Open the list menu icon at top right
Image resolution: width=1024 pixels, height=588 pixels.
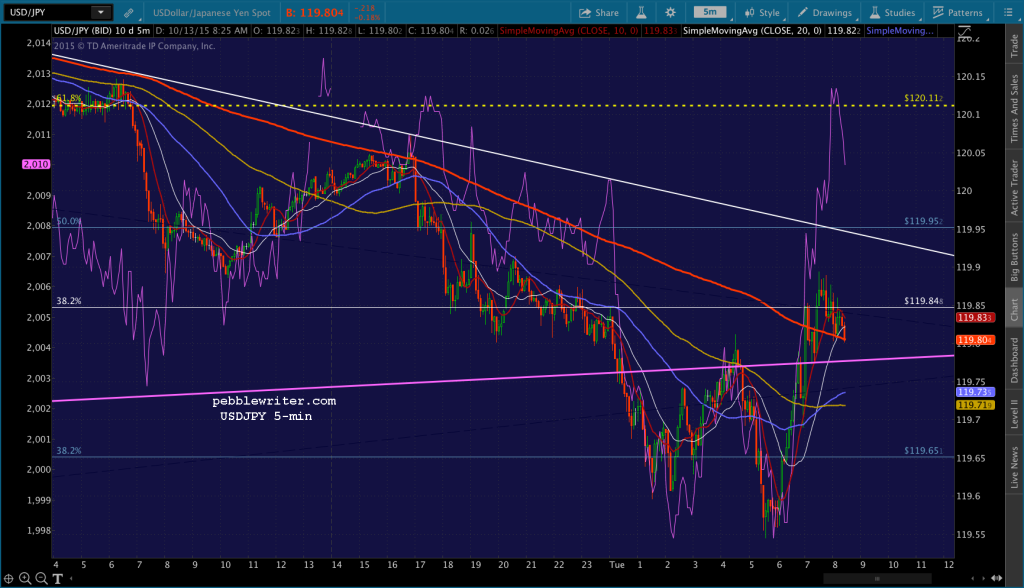(x=1008, y=12)
